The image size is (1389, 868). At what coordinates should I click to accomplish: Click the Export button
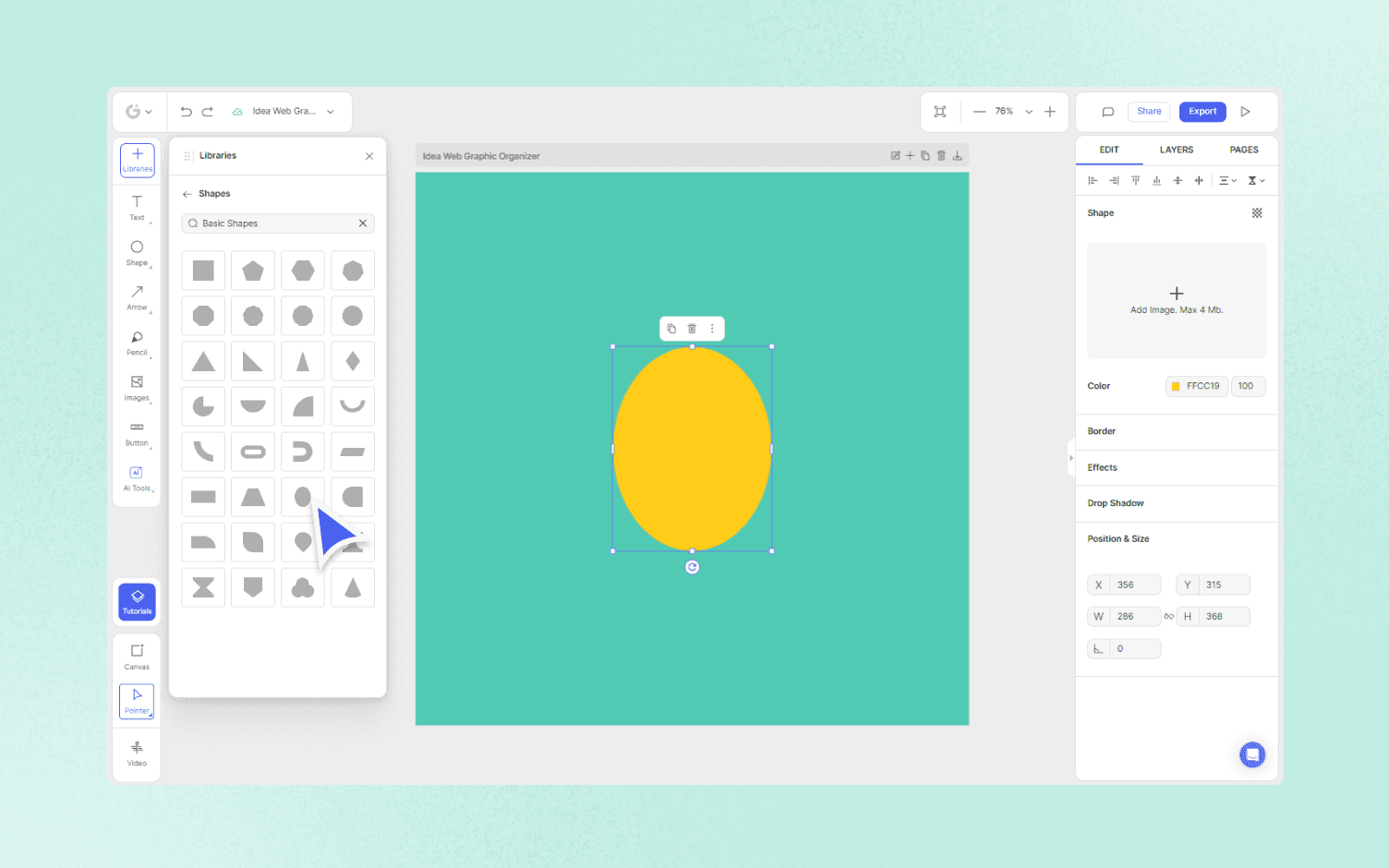click(x=1202, y=111)
